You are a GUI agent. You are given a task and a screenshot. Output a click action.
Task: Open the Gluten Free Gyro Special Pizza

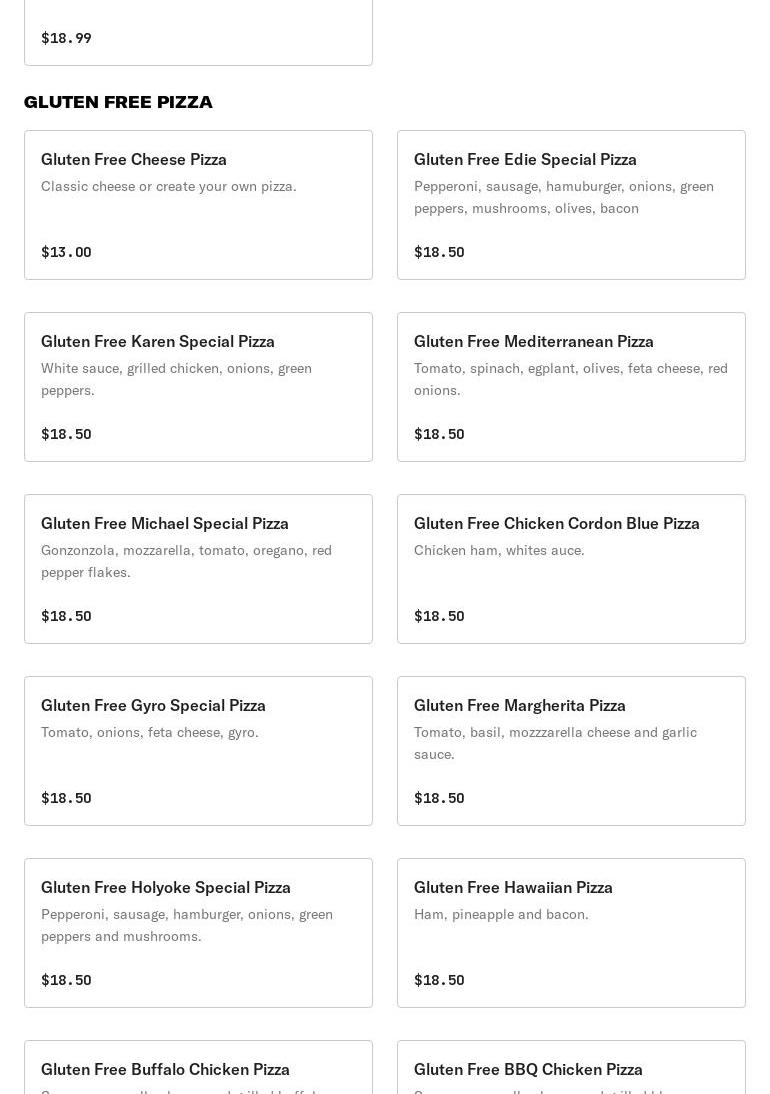[198, 751]
